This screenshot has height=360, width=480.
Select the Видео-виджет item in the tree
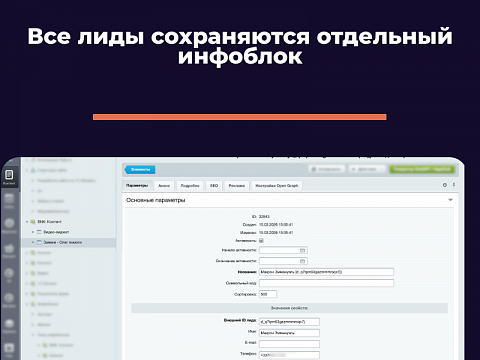coord(56,232)
